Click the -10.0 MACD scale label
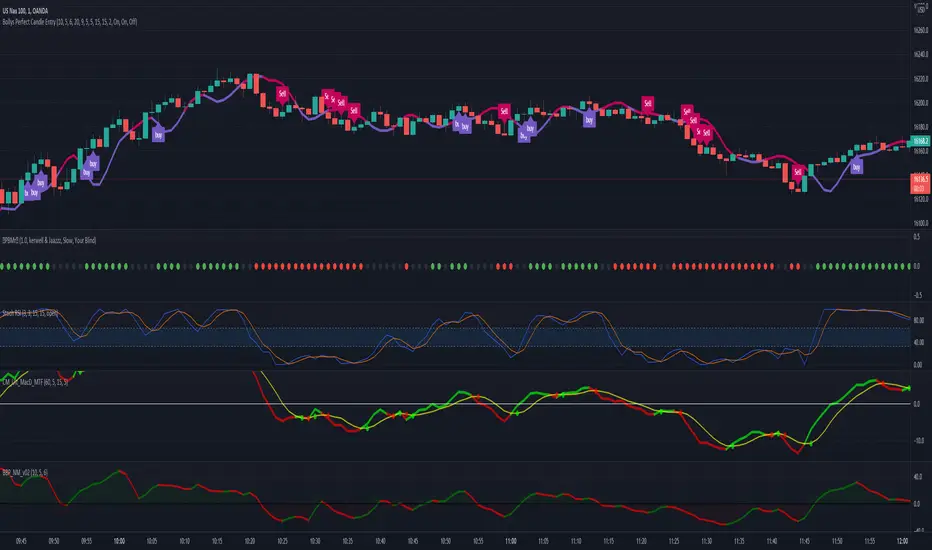932x550 pixels. pos(918,441)
